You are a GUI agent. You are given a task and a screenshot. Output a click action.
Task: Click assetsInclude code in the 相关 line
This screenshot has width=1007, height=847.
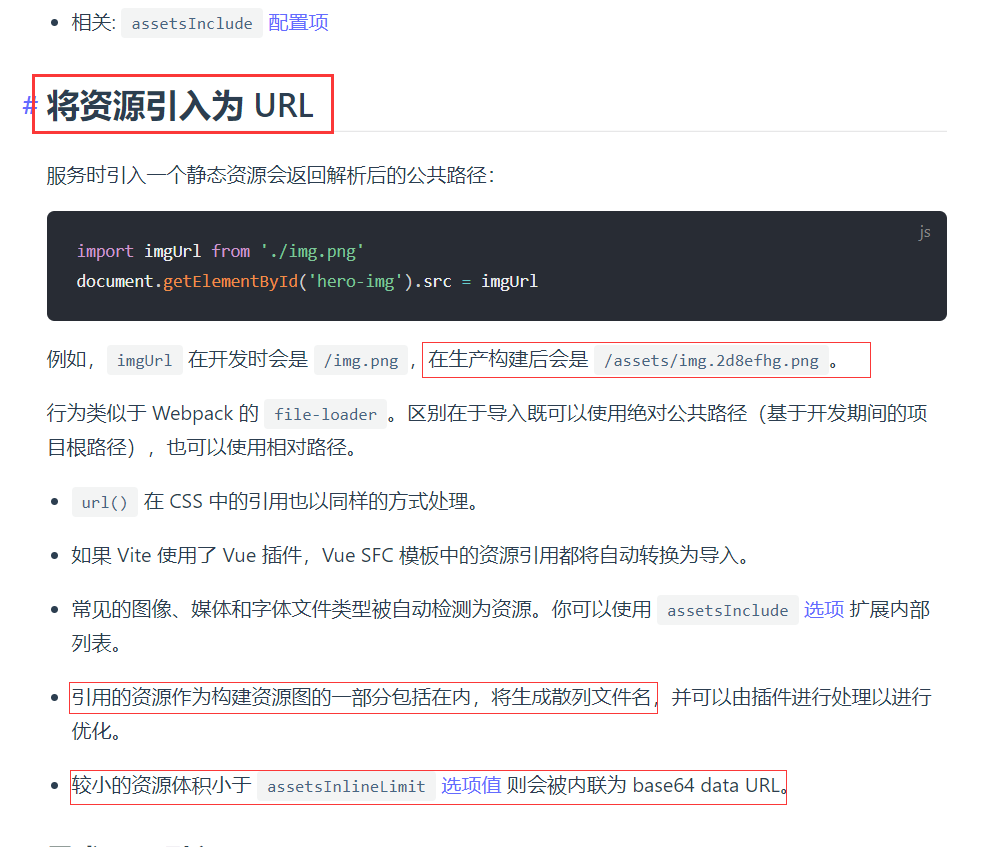coord(192,23)
